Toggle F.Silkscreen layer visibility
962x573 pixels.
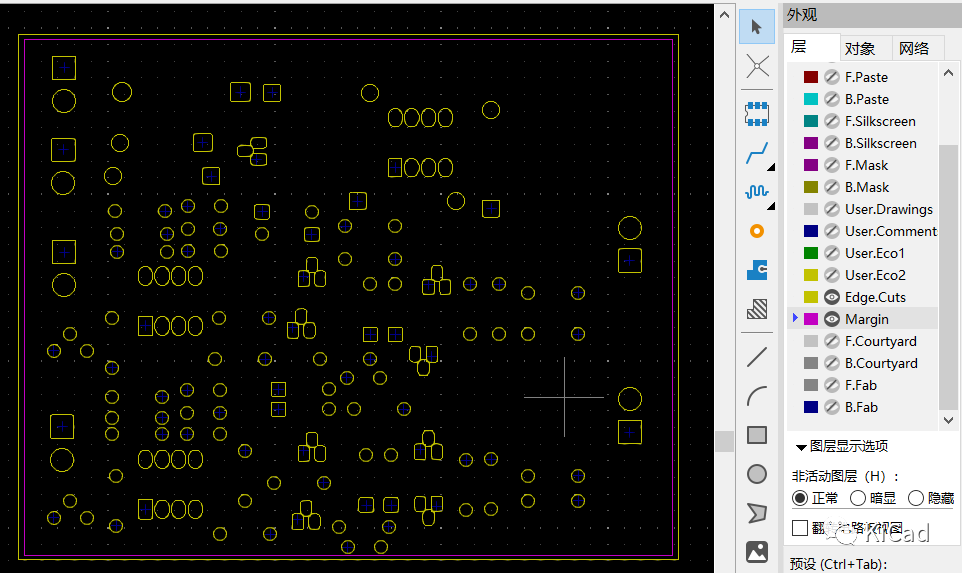(x=832, y=121)
